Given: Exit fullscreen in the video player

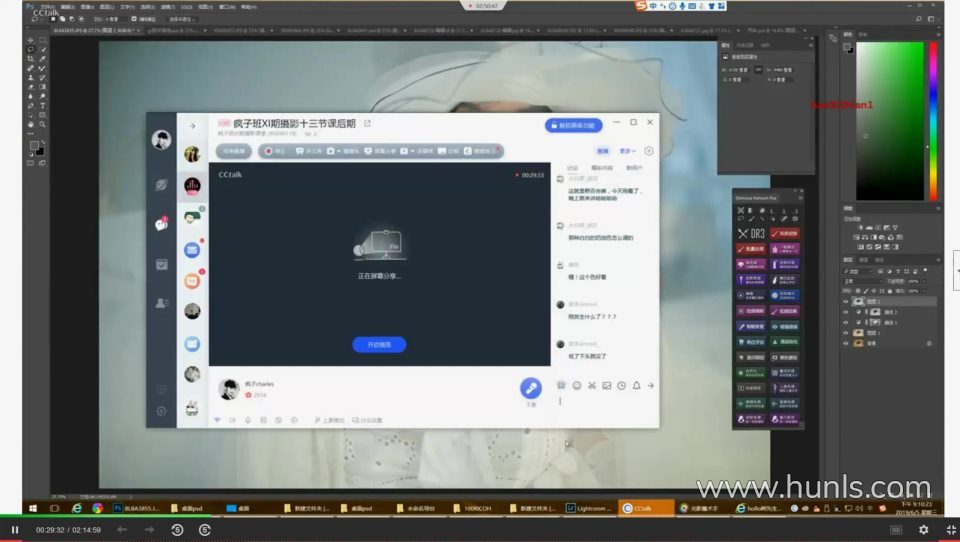Looking at the screenshot, I should click(951, 530).
